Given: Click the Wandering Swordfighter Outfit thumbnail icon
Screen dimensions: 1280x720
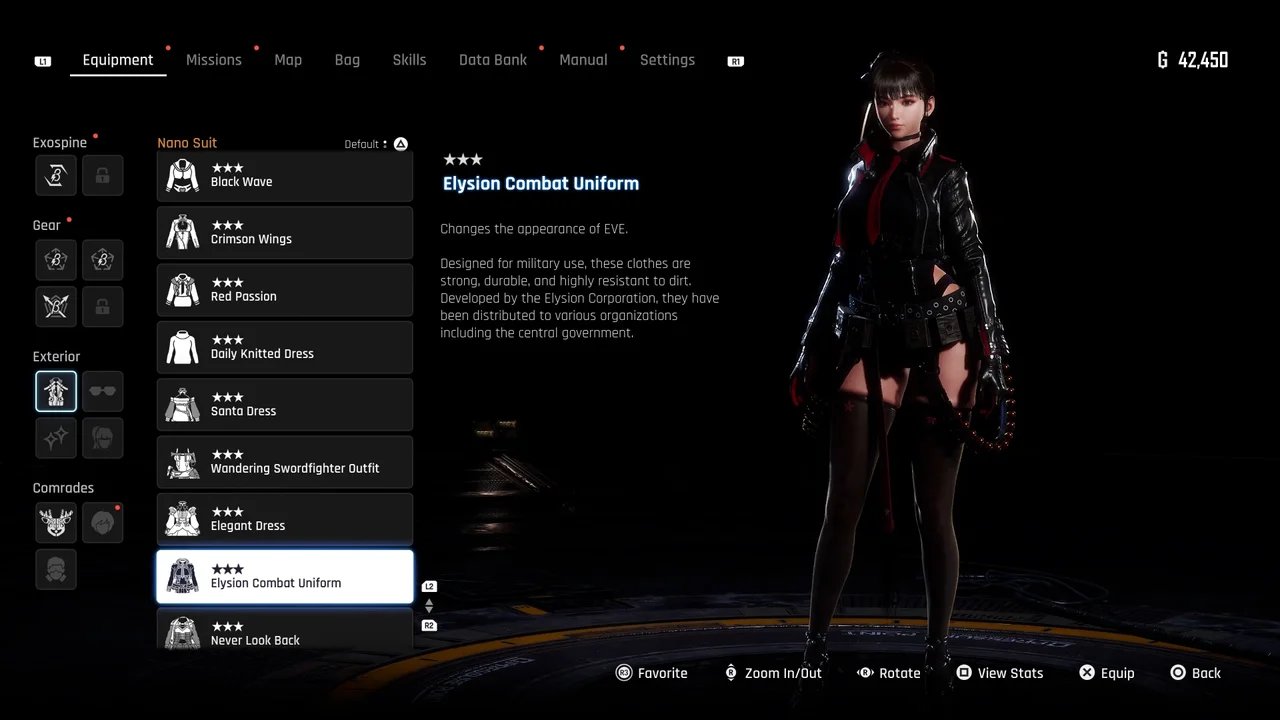Looking at the screenshot, I should pyautogui.click(x=182, y=462).
